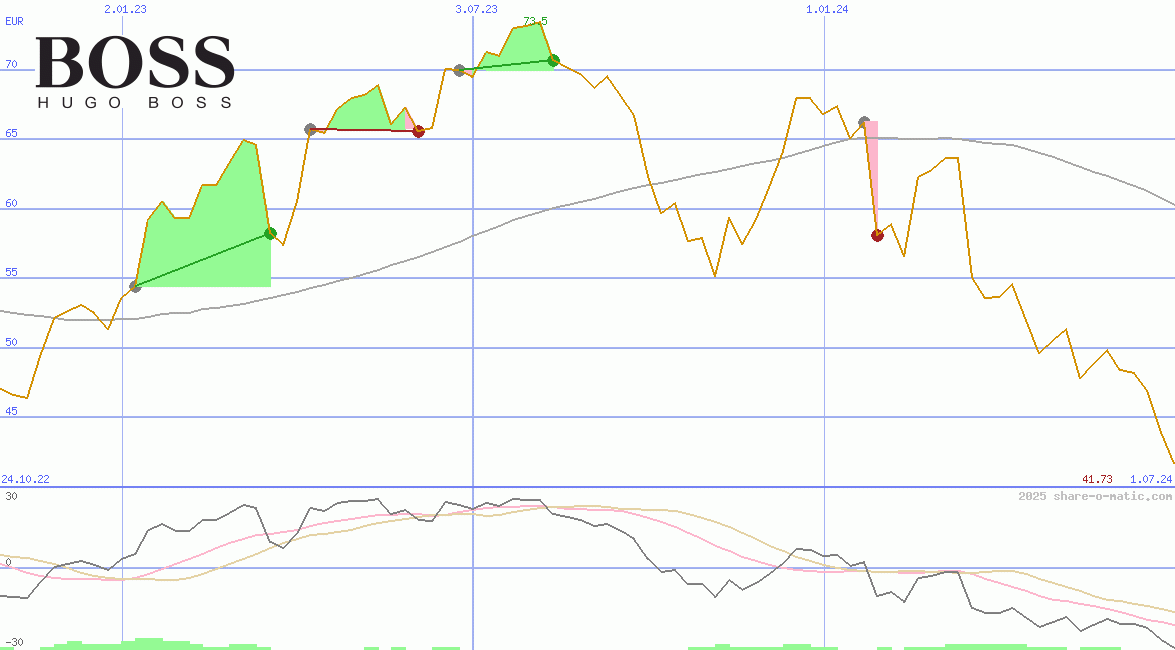Click the red exit dot on the 65 EUR trade

418,131
